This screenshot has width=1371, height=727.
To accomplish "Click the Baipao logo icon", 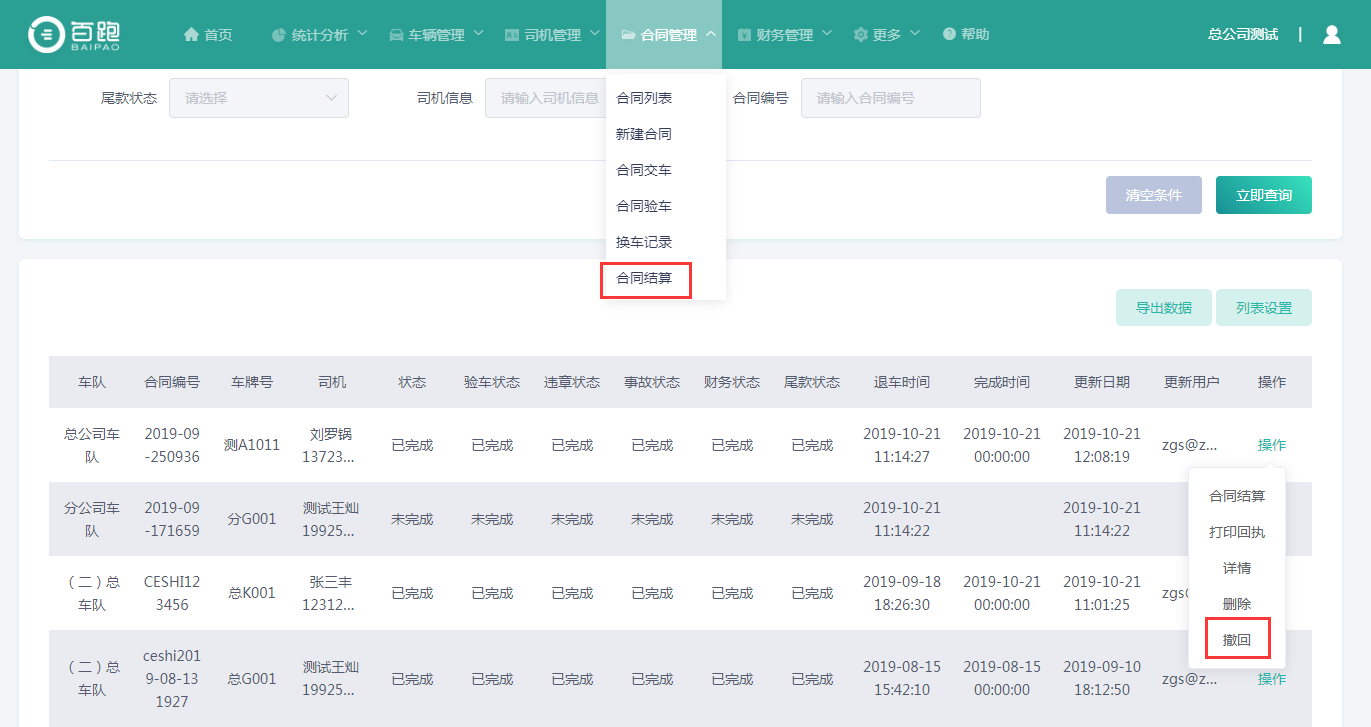I will [46, 34].
